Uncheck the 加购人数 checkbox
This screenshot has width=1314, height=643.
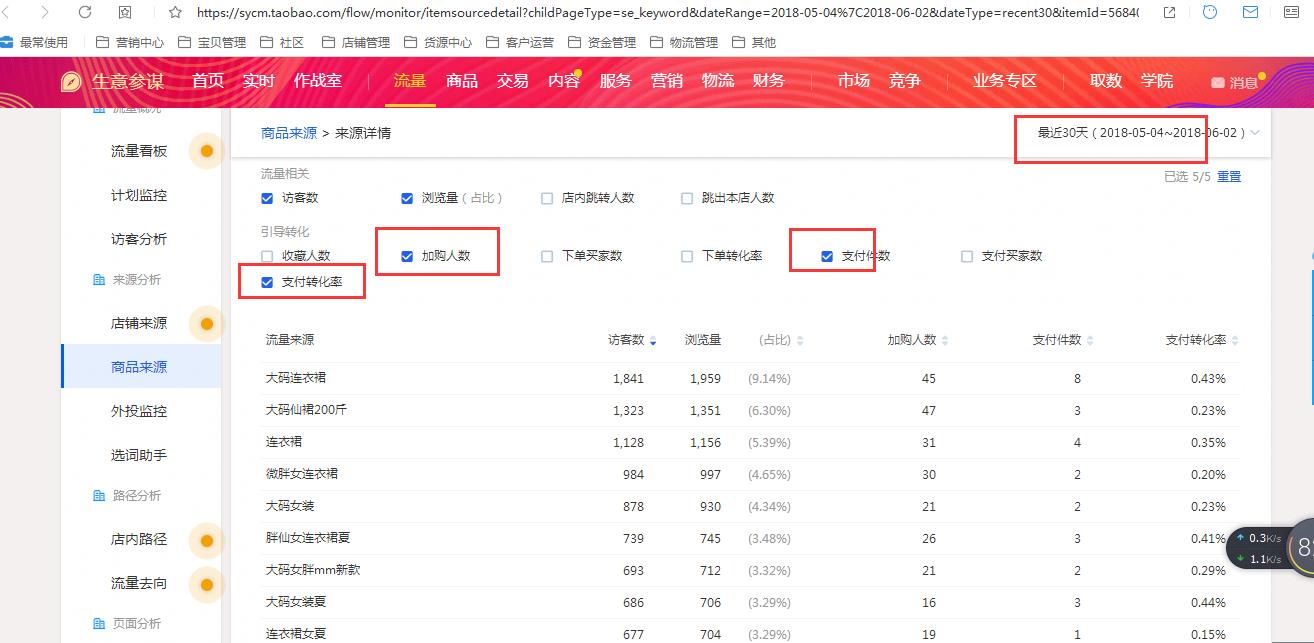click(407, 254)
